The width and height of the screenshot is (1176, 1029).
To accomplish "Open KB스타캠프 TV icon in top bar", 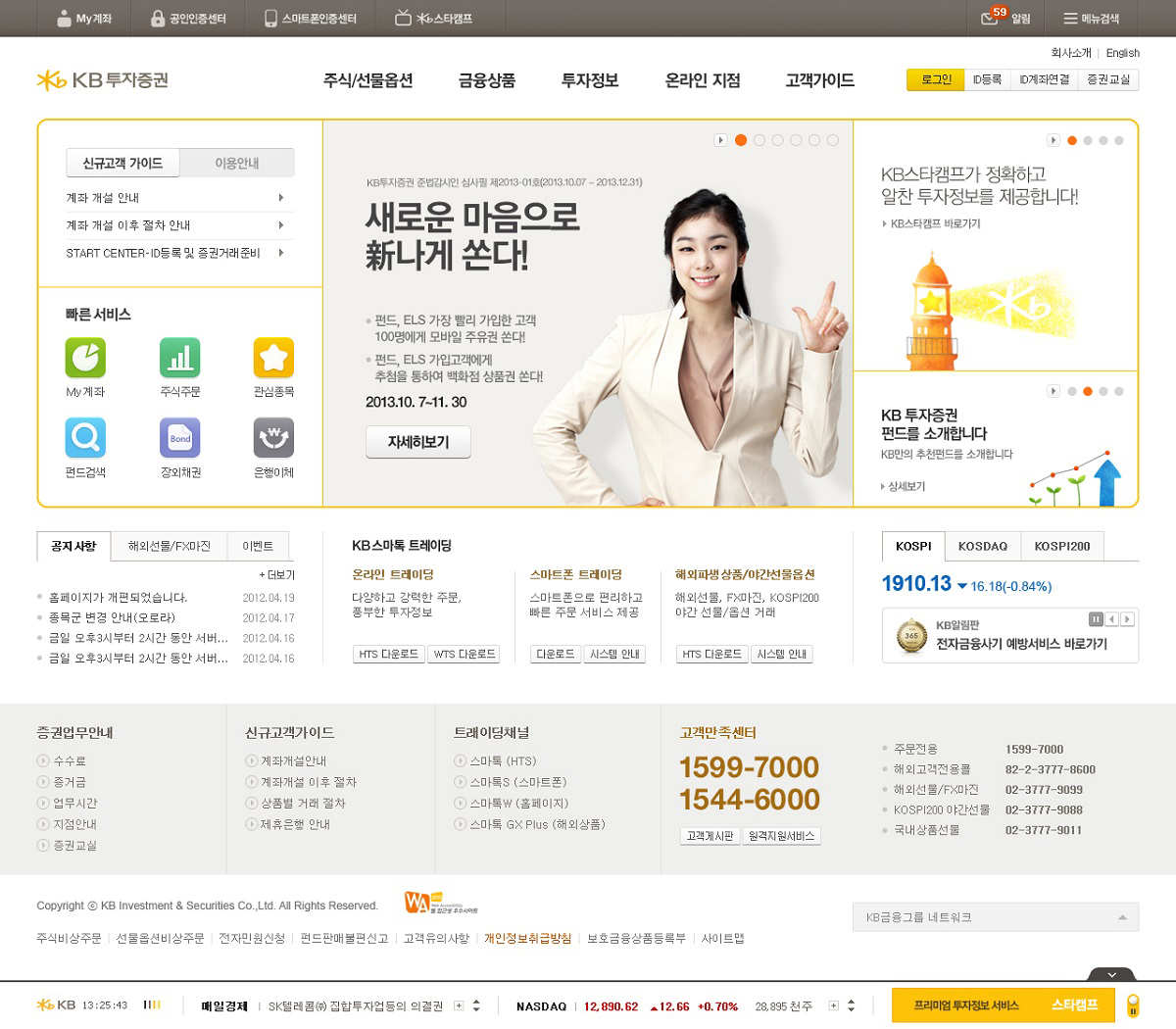I will (433, 19).
